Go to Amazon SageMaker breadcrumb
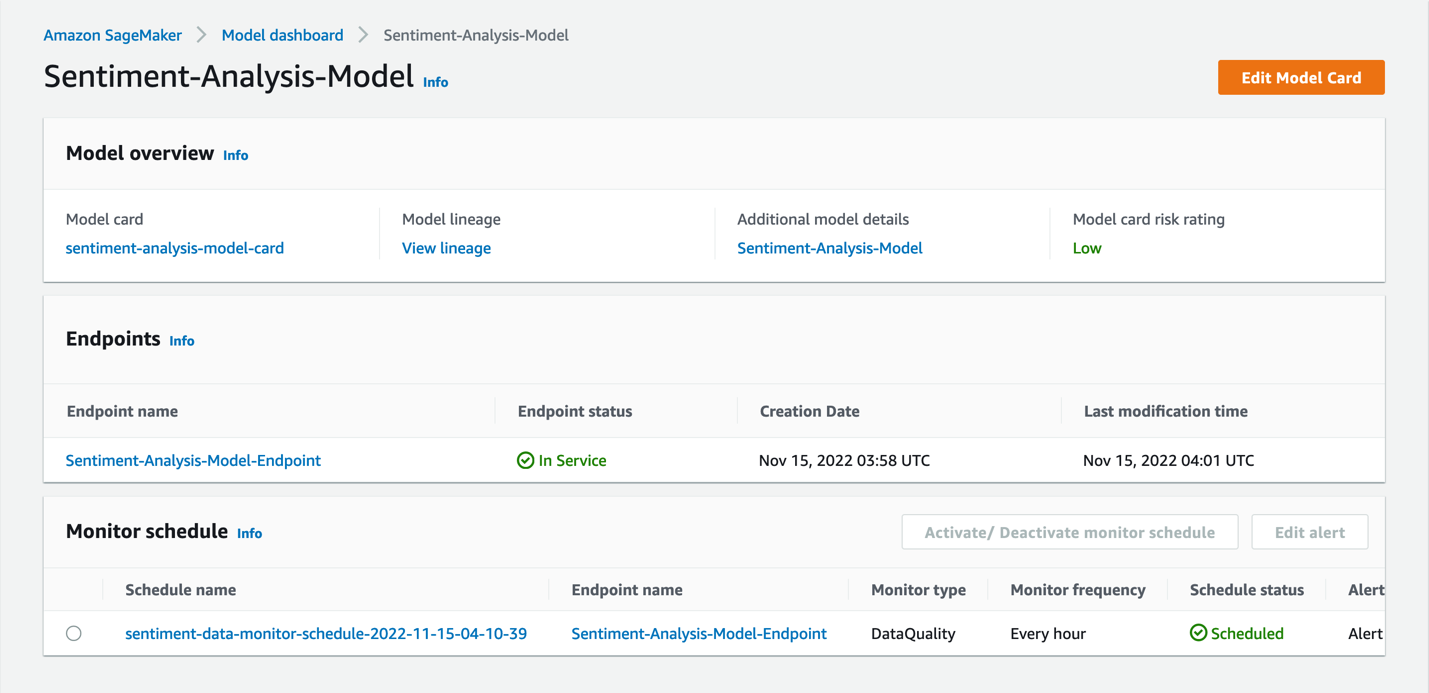1429x693 pixels. point(112,35)
